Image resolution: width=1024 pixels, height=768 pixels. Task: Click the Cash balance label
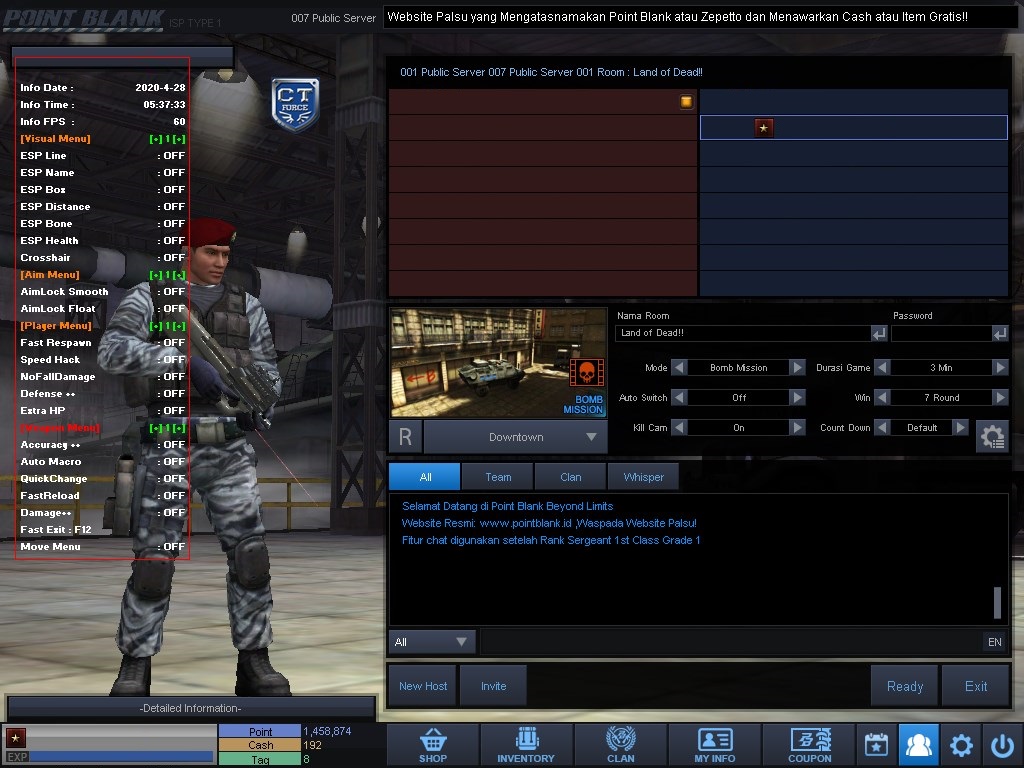point(260,745)
